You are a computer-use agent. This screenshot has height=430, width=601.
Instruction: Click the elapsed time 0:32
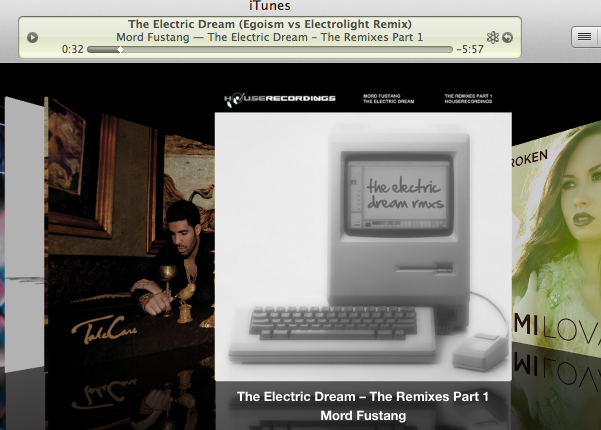click(72, 49)
